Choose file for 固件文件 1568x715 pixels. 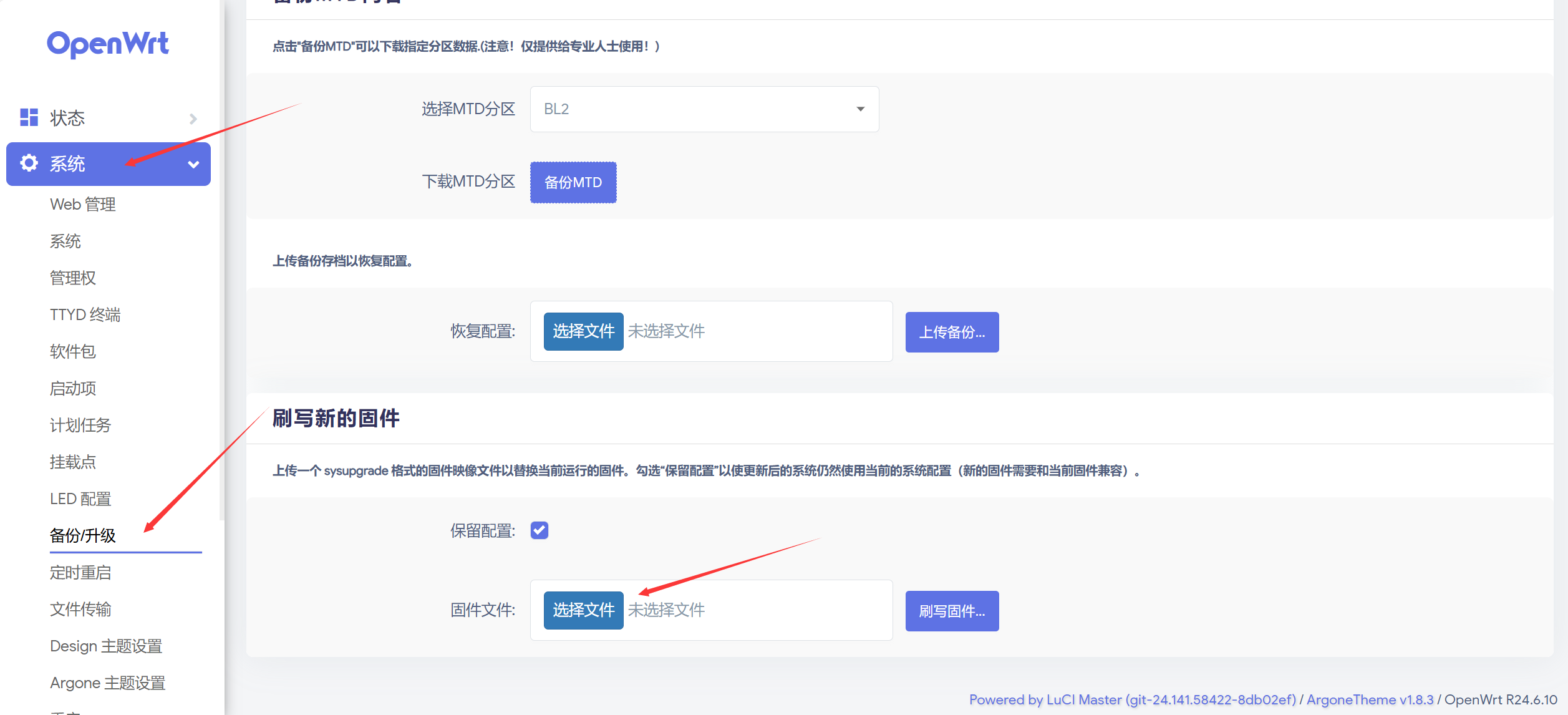click(x=583, y=610)
